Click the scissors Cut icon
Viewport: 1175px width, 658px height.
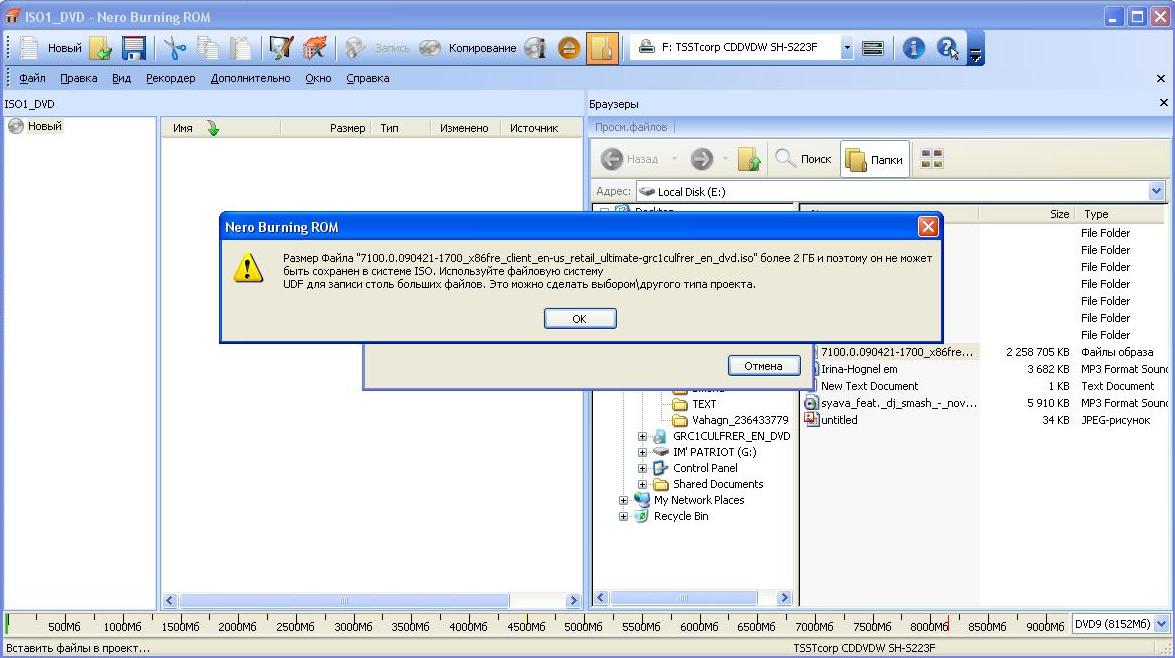coord(176,48)
